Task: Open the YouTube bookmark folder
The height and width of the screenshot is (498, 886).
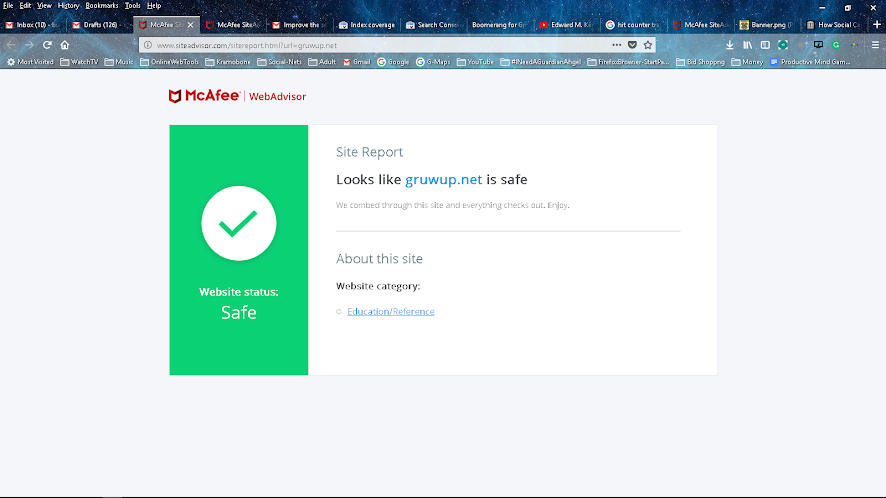Action: click(475, 62)
